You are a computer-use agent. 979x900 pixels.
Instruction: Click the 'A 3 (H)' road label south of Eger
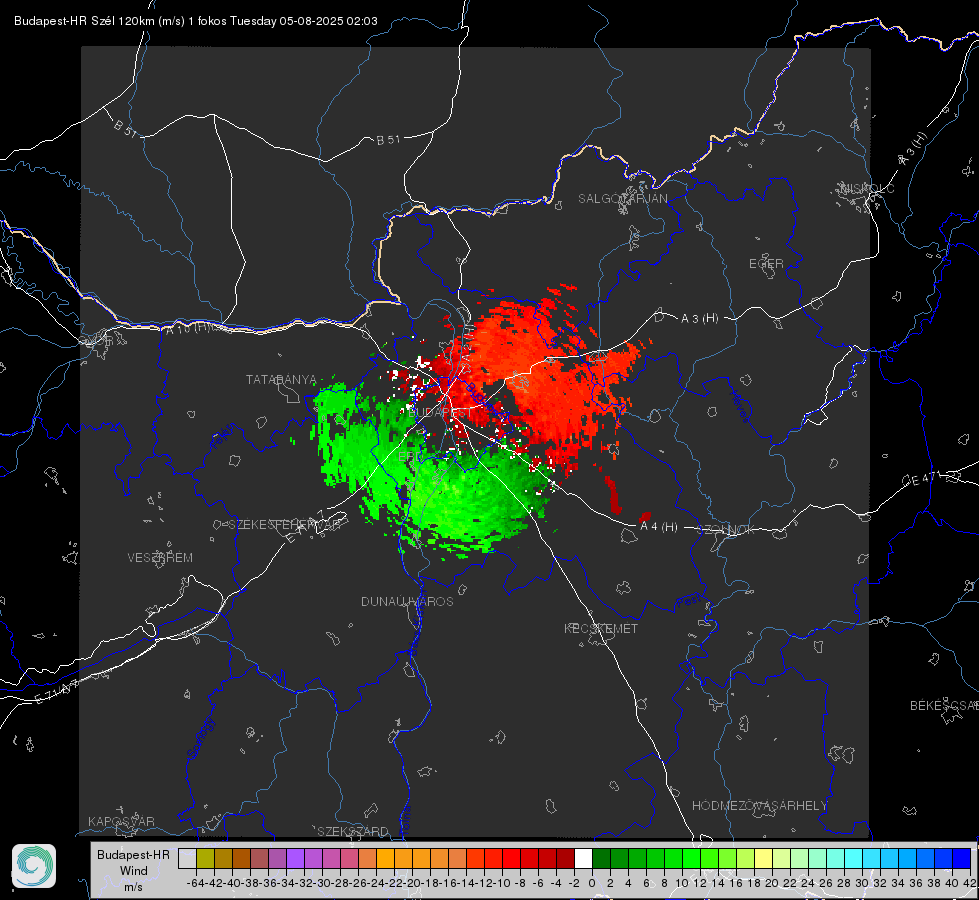(699, 319)
